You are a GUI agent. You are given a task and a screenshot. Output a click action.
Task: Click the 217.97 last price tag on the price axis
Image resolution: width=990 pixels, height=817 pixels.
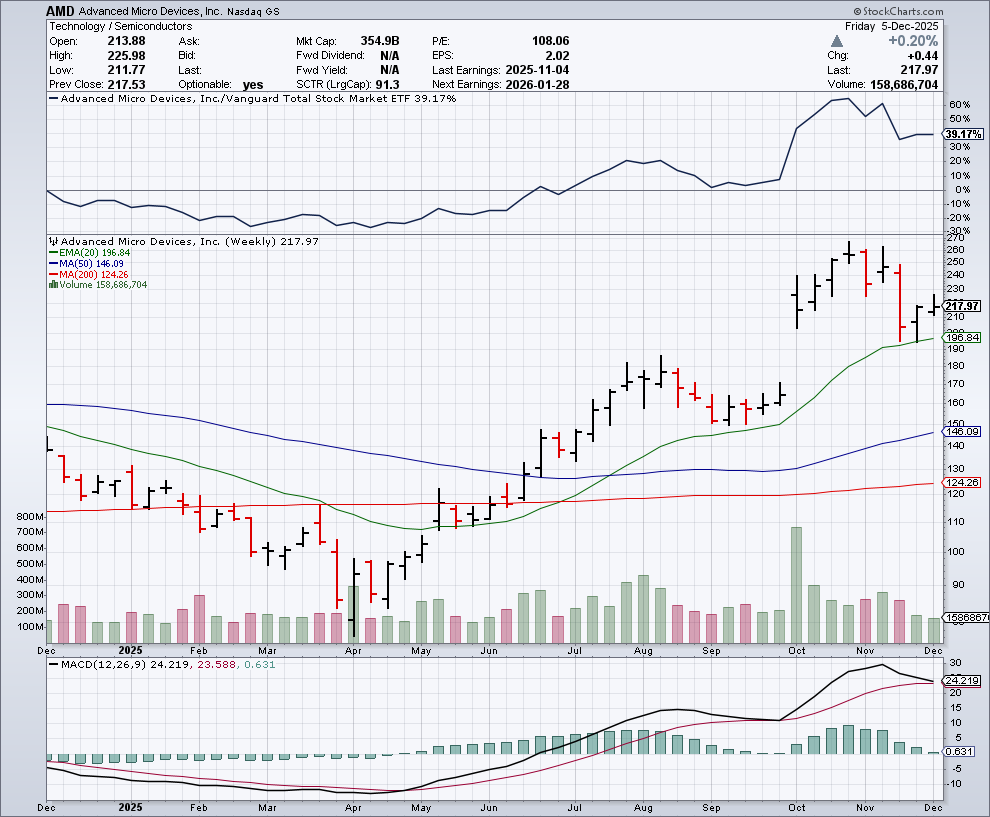[961, 305]
